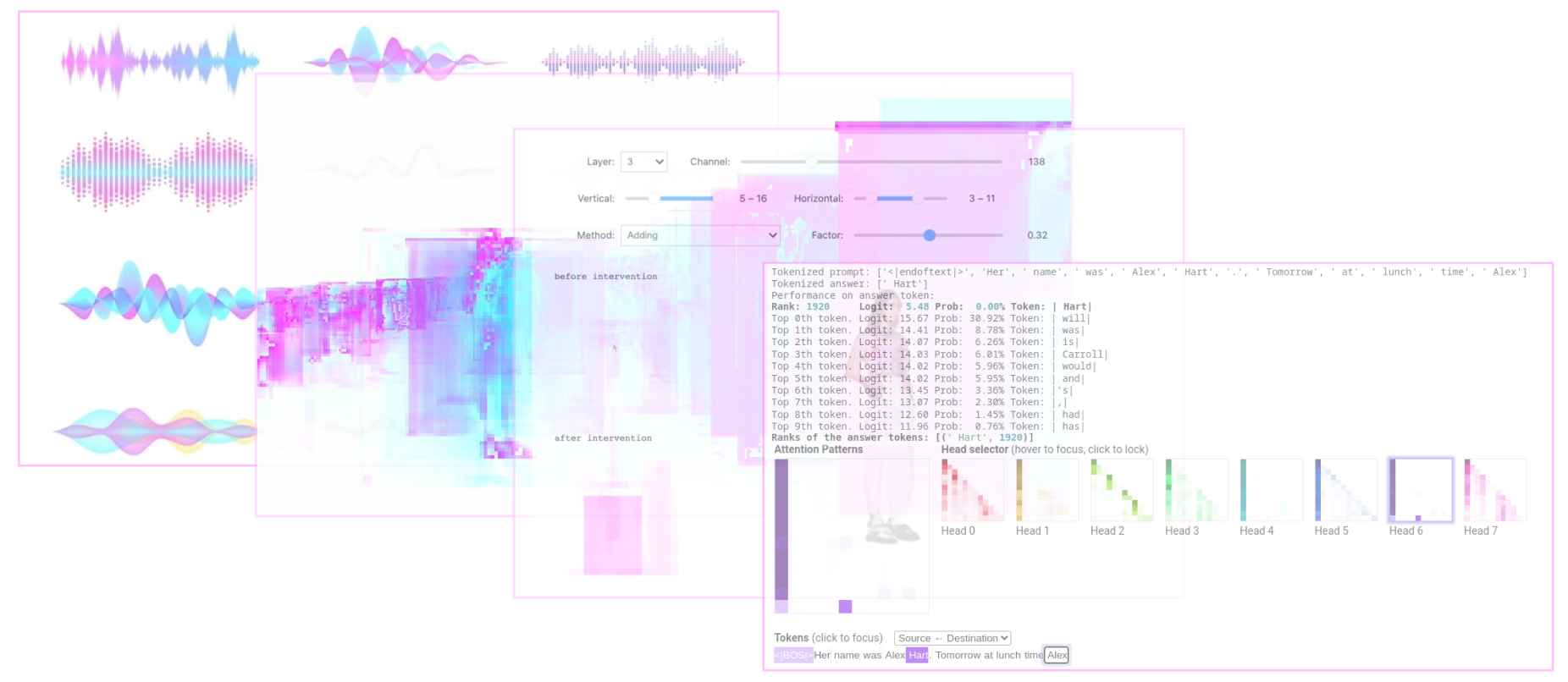Open the Source ← Destination dropdown
The image size is (1568, 682).
coord(952,638)
